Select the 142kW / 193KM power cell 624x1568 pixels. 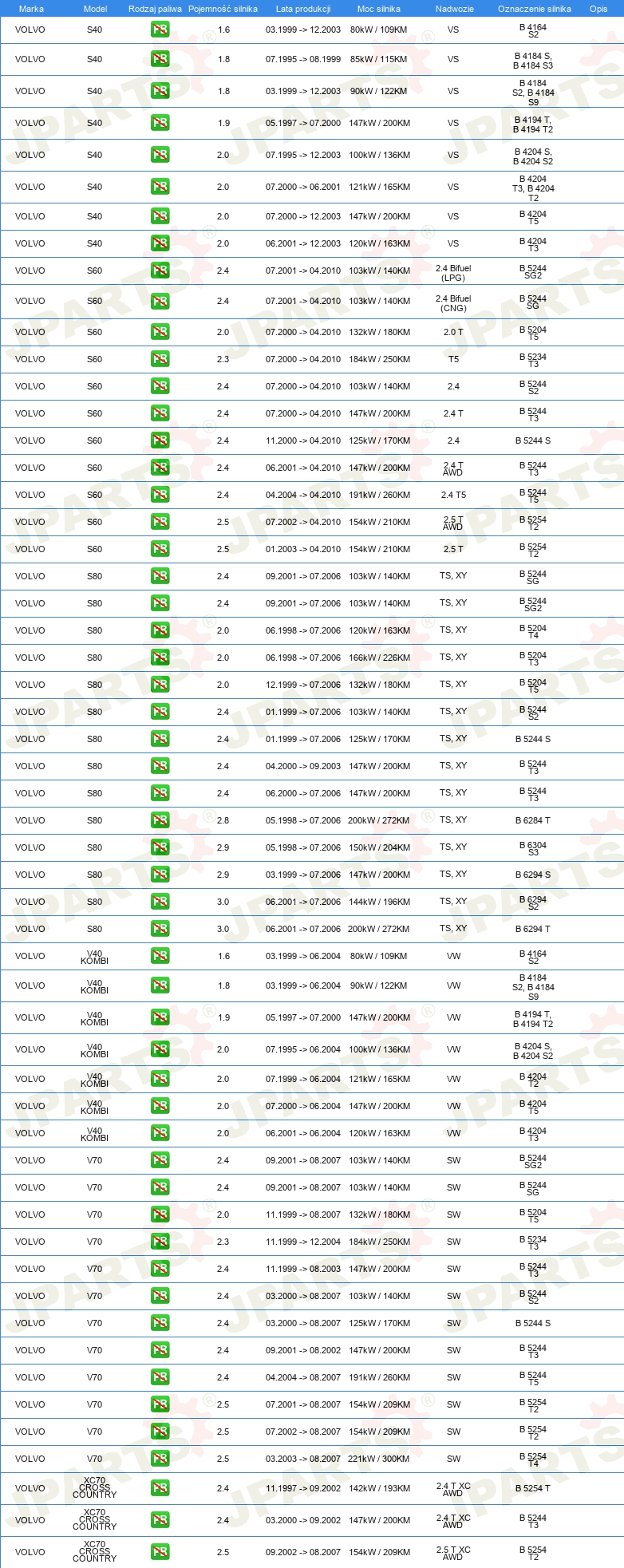(380, 1488)
